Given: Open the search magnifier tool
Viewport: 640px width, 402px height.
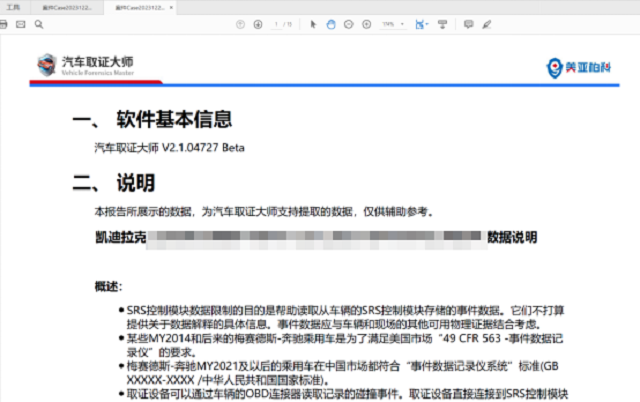Looking at the screenshot, I should (x=39, y=24).
